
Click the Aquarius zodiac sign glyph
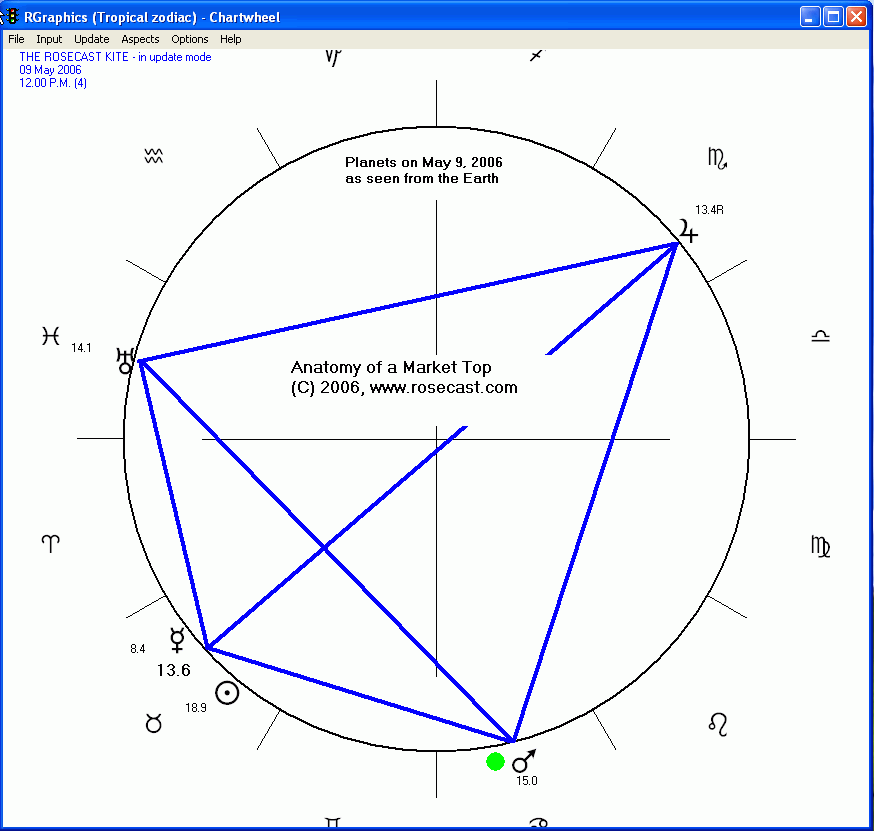pos(153,156)
